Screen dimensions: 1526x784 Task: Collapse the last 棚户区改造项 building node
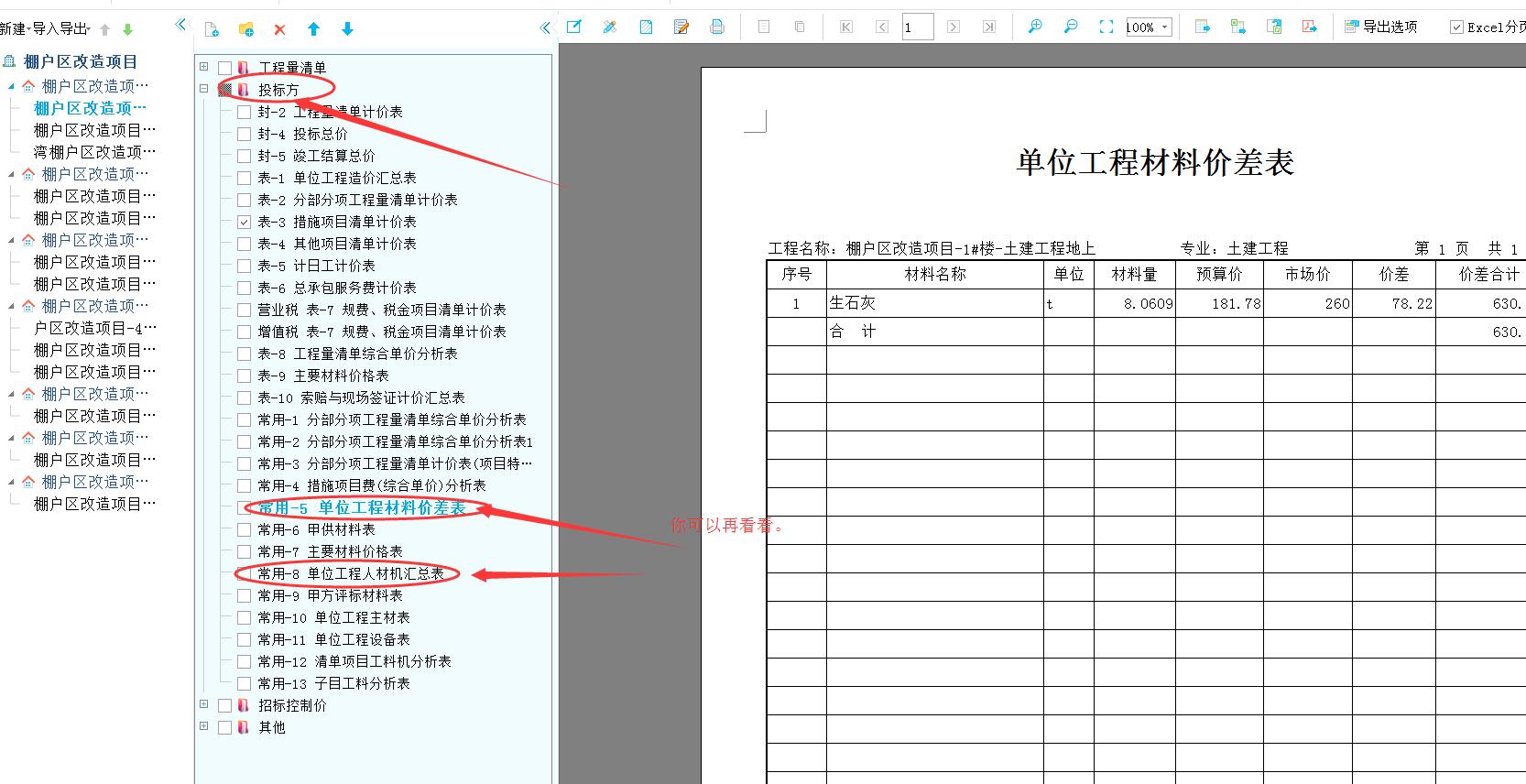pyautogui.click(x=12, y=482)
